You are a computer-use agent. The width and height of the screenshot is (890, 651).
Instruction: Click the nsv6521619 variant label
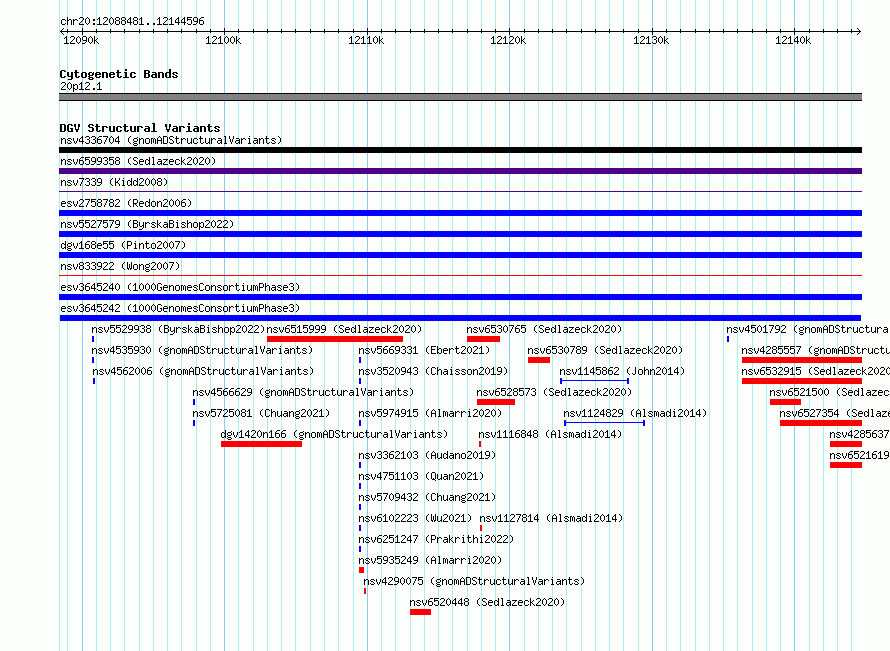pyautogui.click(x=859, y=455)
